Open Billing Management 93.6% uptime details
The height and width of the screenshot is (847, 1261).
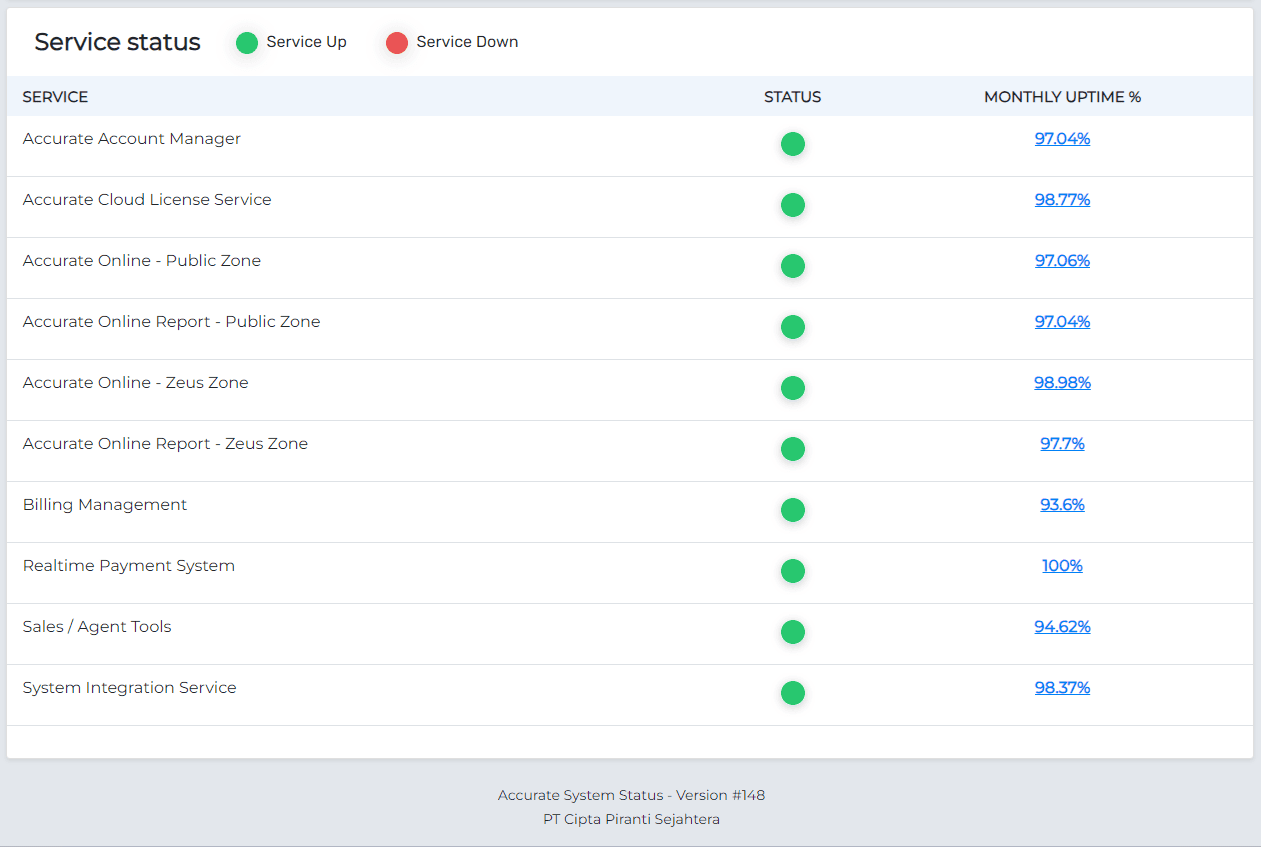click(1062, 505)
